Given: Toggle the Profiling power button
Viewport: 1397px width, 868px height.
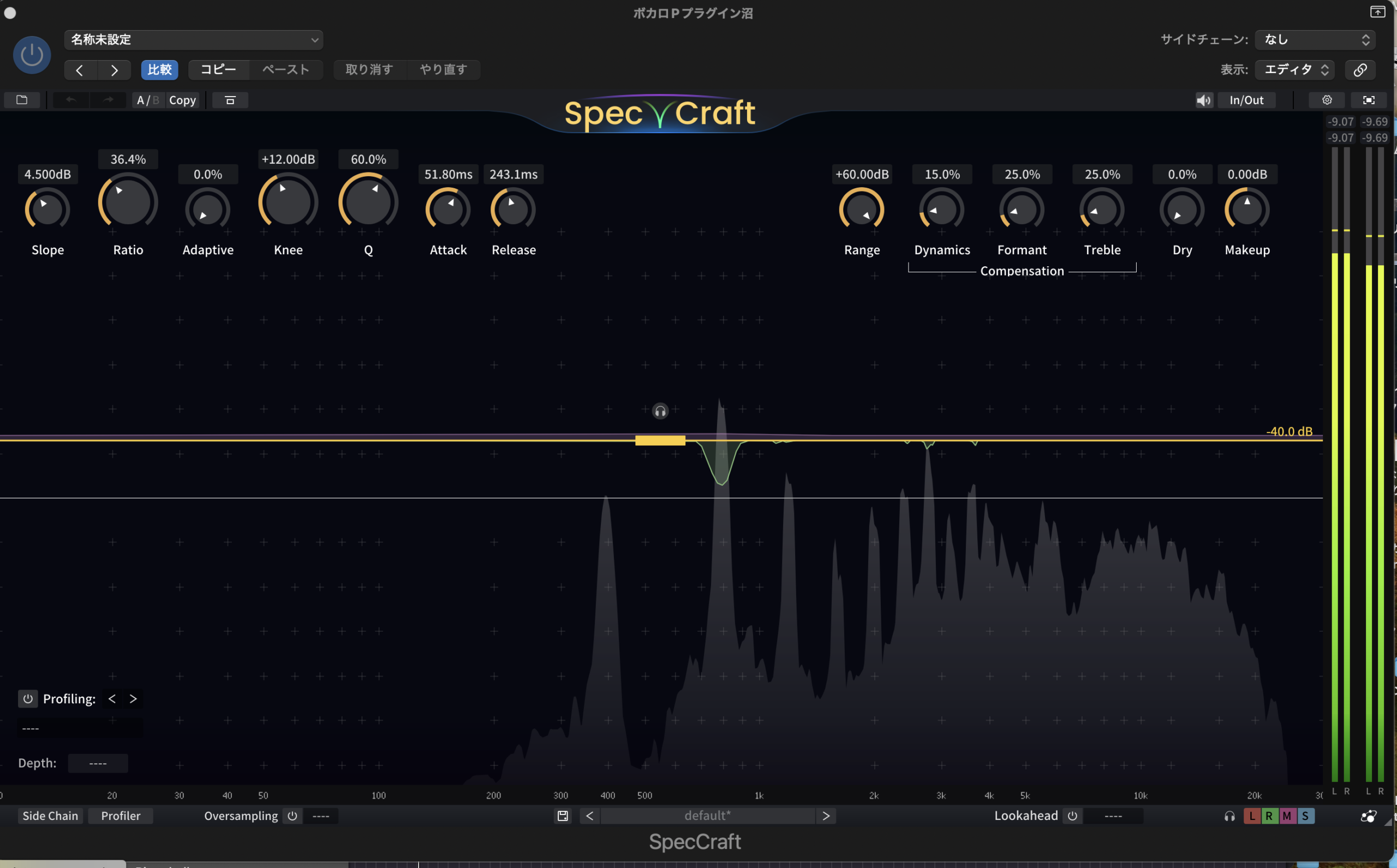Looking at the screenshot, I should (x=28, y=699).
